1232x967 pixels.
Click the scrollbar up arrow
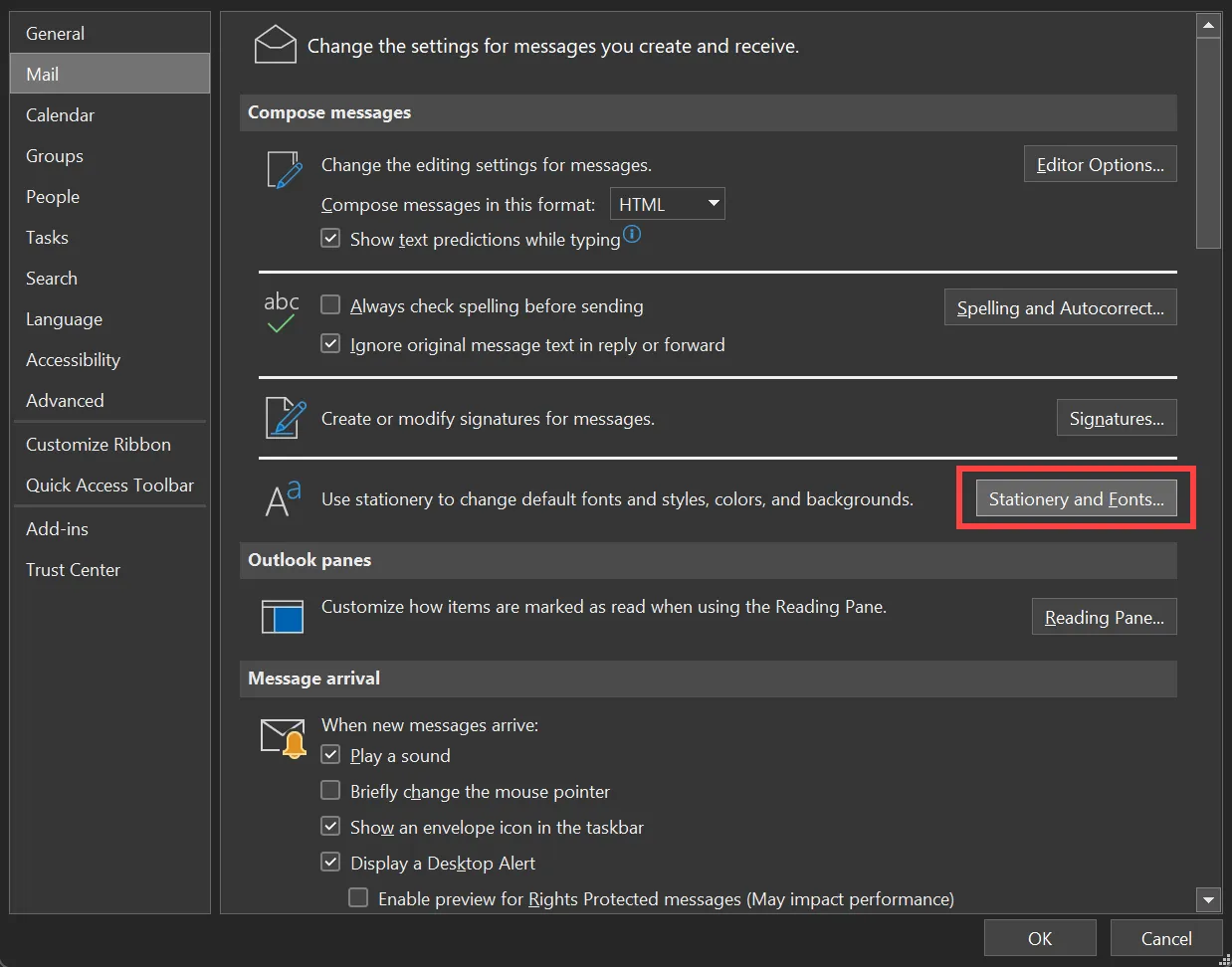point(1208,25)
